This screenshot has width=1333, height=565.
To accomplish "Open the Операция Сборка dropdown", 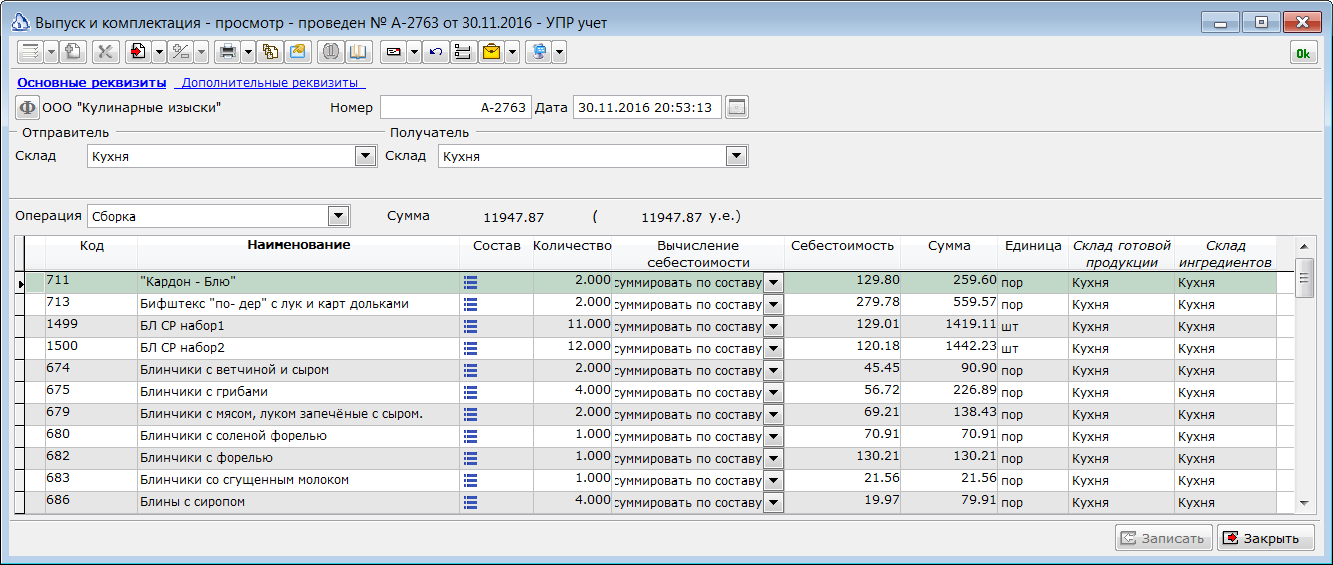I will point(338,216).
